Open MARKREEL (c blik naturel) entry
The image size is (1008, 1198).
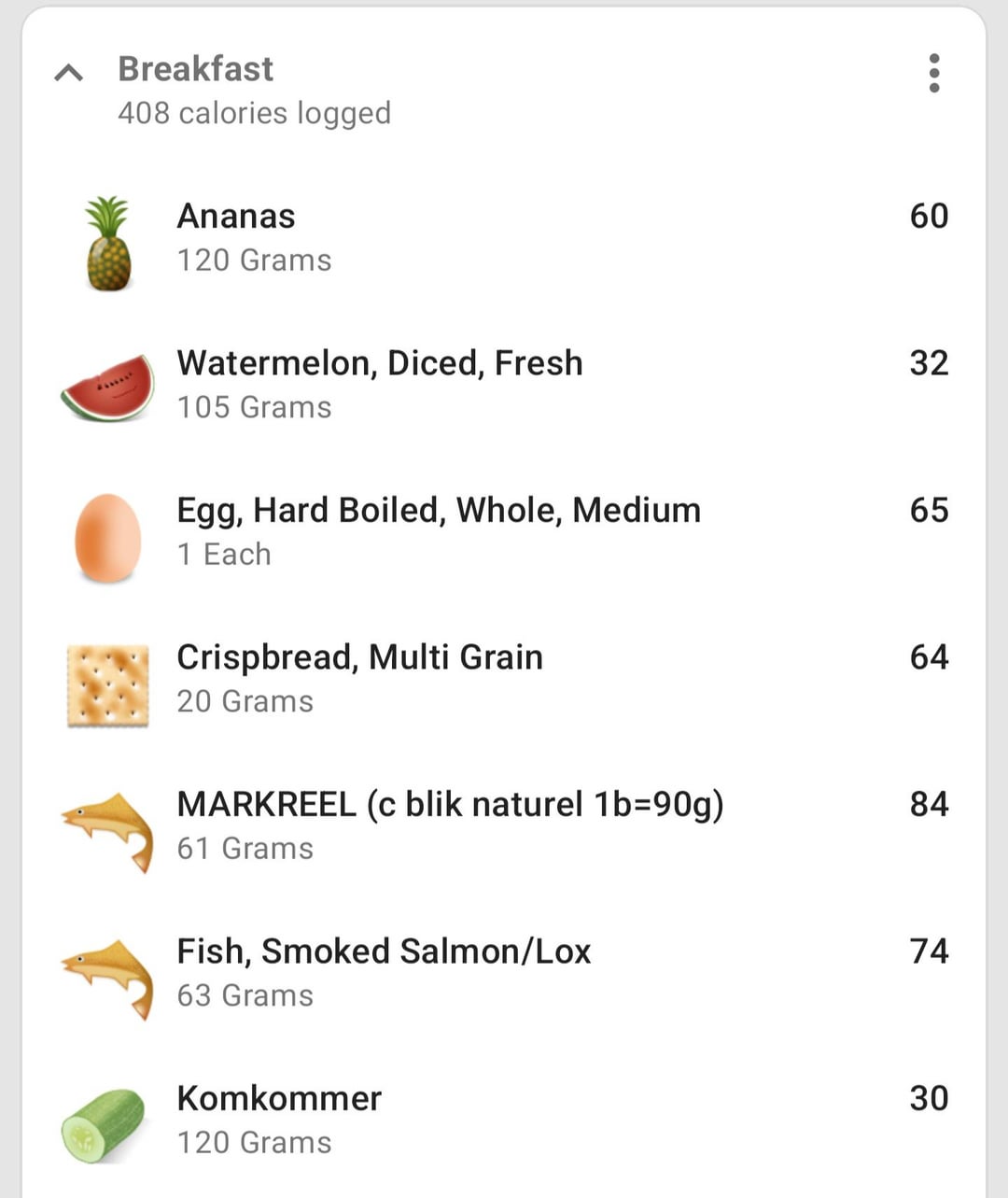[504, 825]
